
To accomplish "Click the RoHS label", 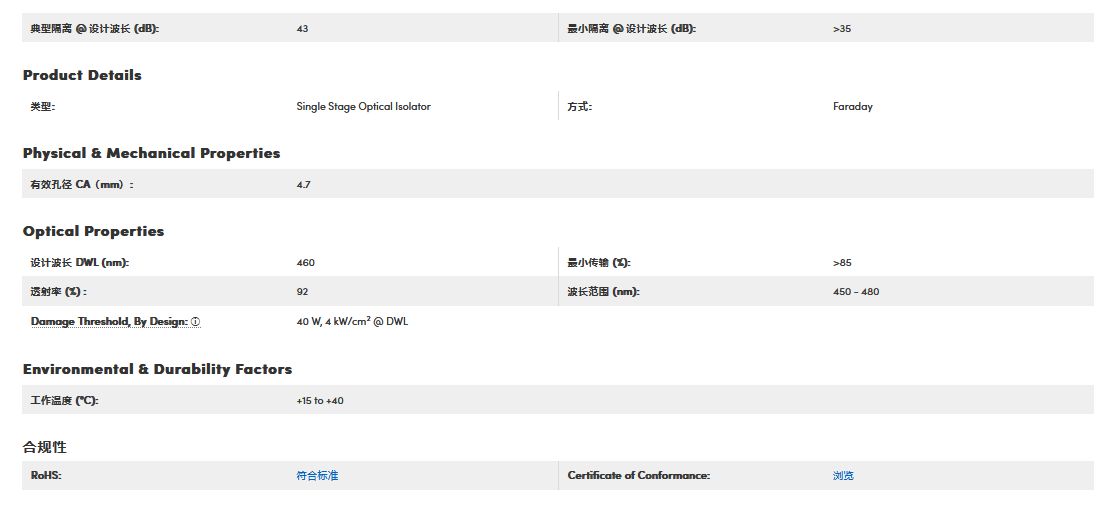I will [x=46, y=476].
